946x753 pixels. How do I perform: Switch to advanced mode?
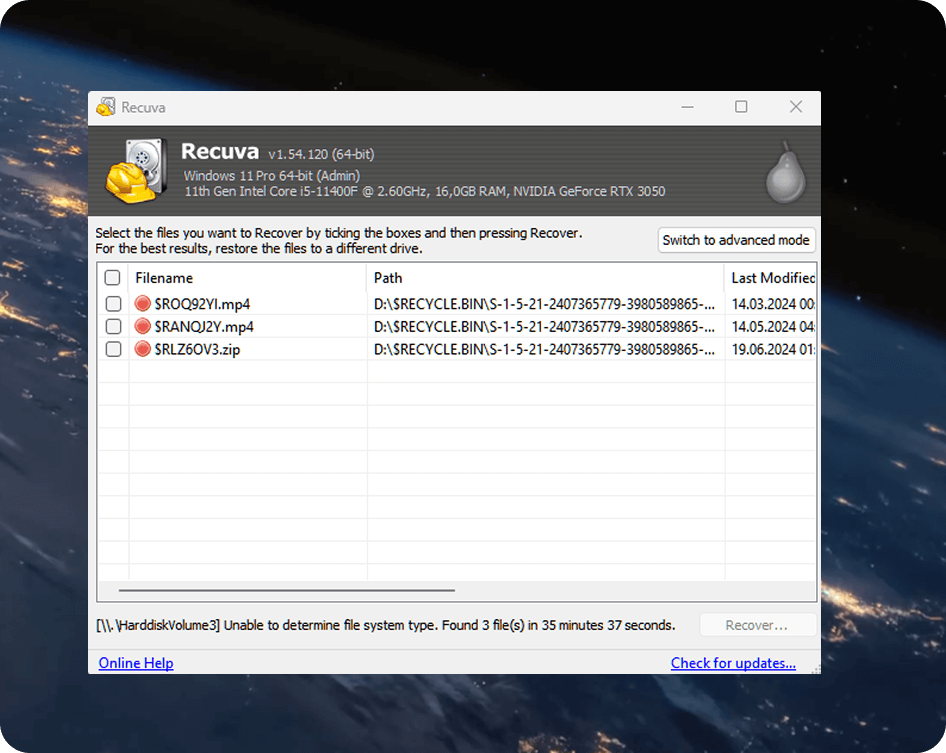click(x=736, y=240)
